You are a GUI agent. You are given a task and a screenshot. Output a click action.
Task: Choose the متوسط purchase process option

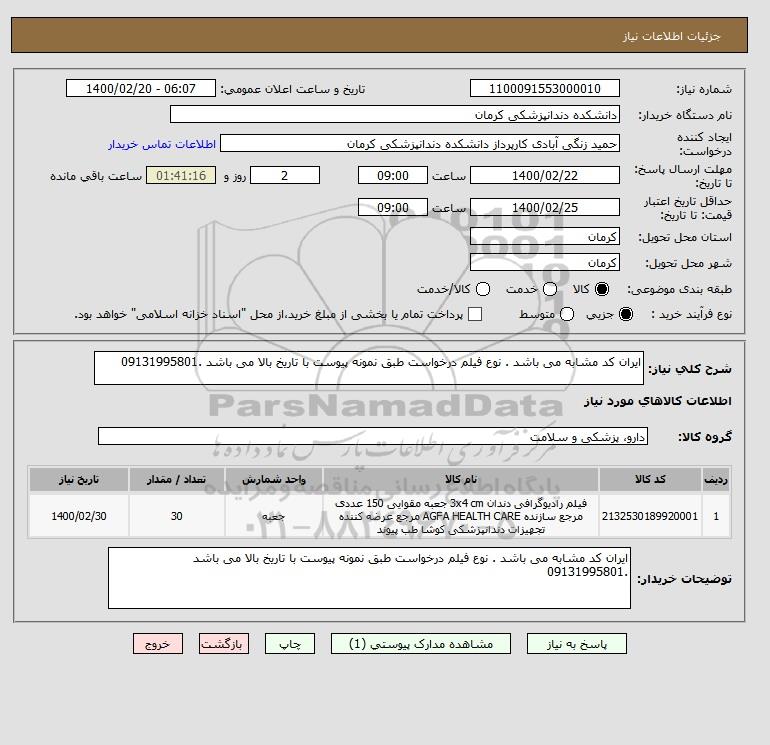pyautogui.click(x=567, y=314)
